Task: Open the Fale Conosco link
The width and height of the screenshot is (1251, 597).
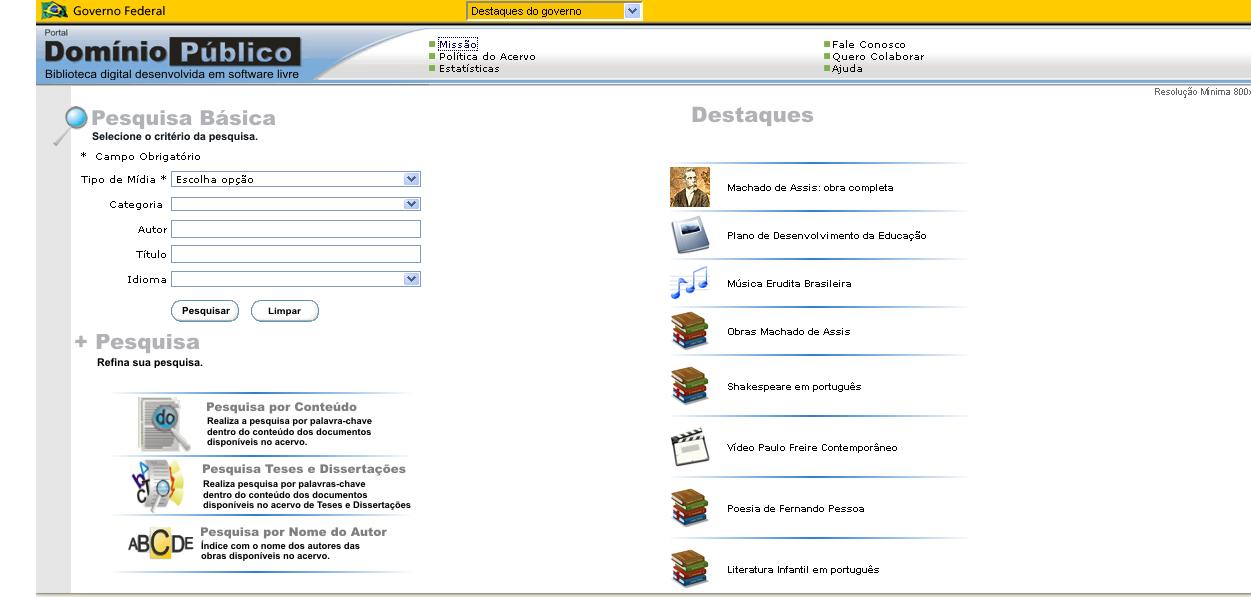Action: pyautogui.click(x=868, y=45)
